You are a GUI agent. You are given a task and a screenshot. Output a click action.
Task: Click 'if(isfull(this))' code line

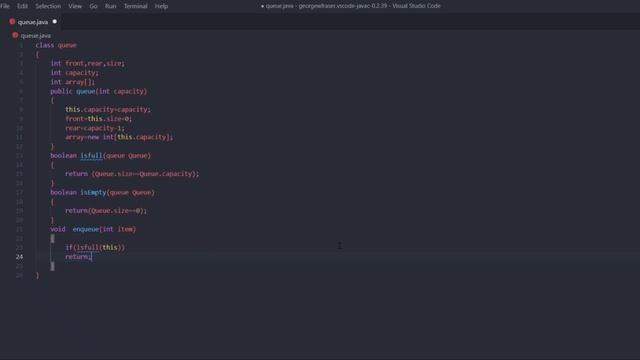click(x=95, y=247)
